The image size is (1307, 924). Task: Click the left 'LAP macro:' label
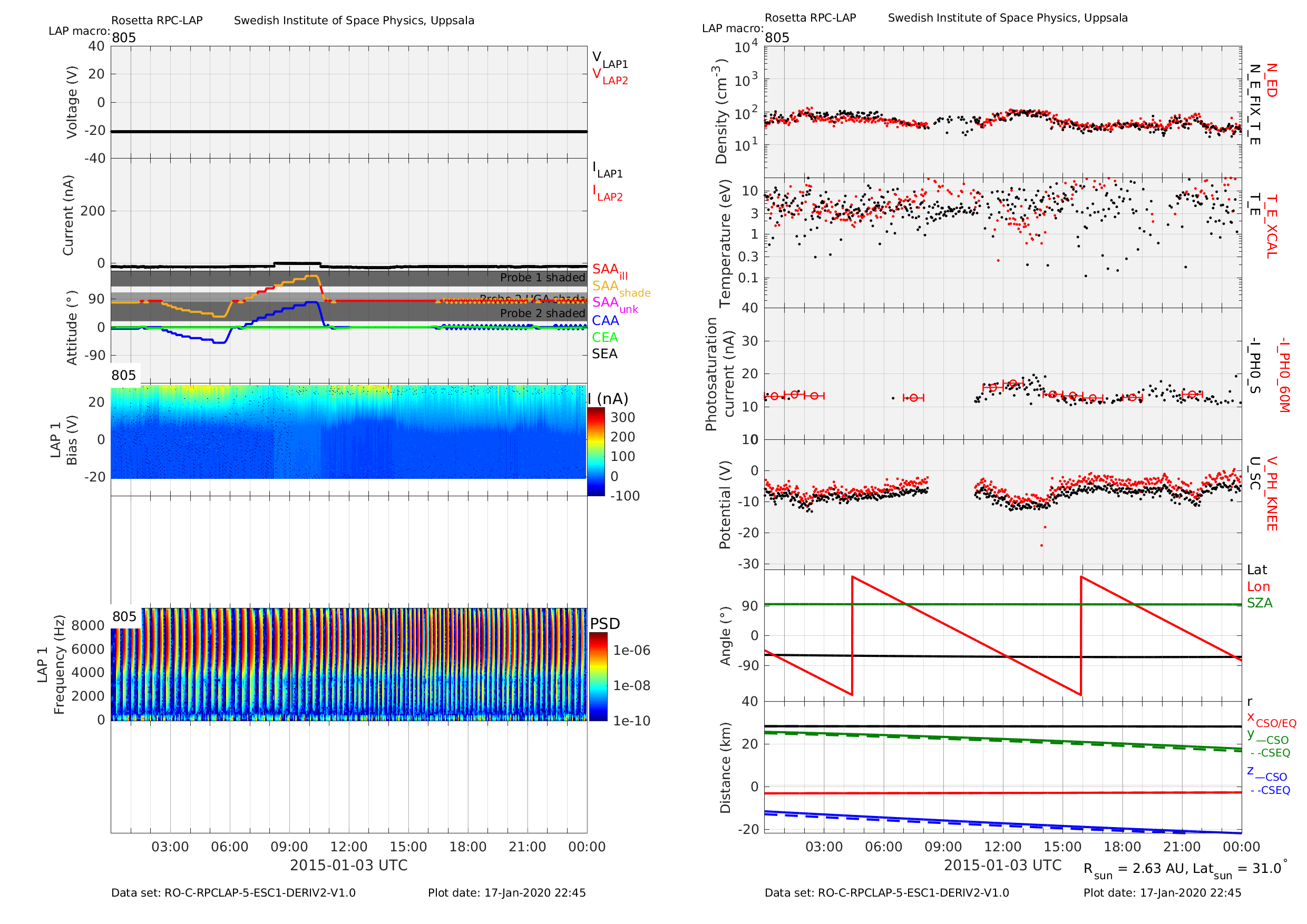coord(79,31)
